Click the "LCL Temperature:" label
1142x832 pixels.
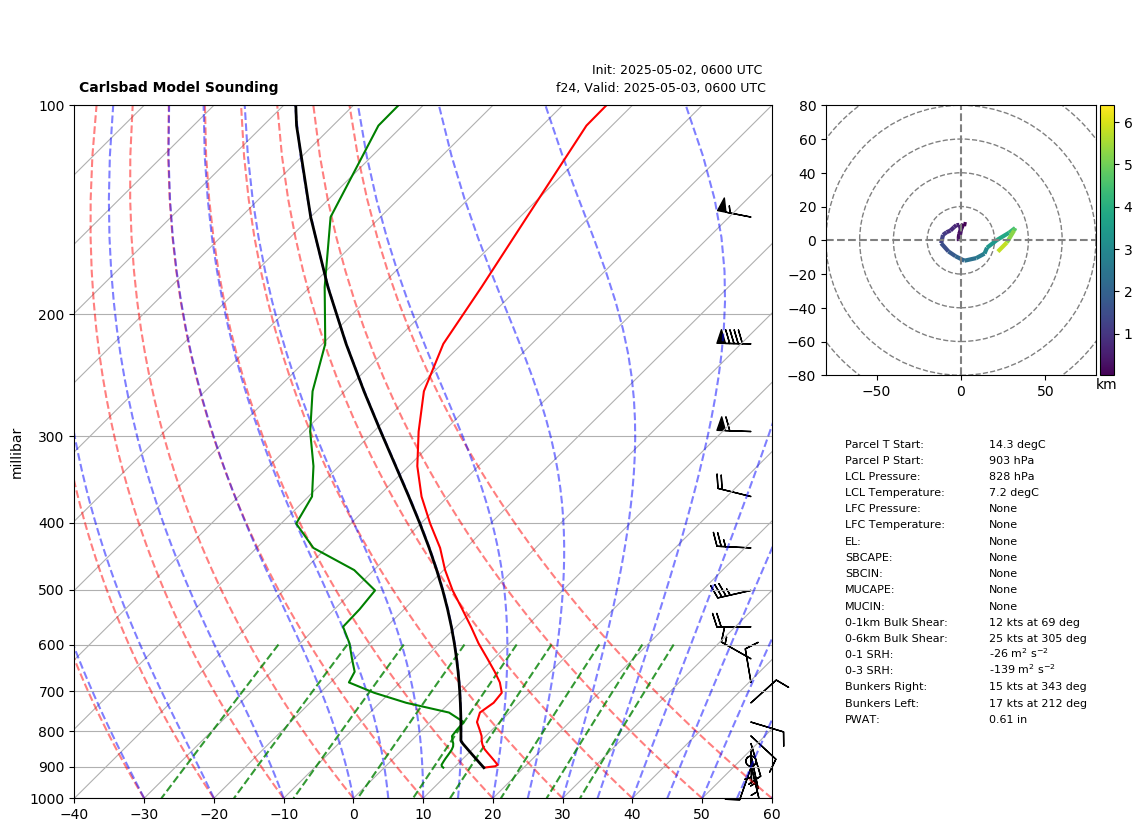coord(894,492)
